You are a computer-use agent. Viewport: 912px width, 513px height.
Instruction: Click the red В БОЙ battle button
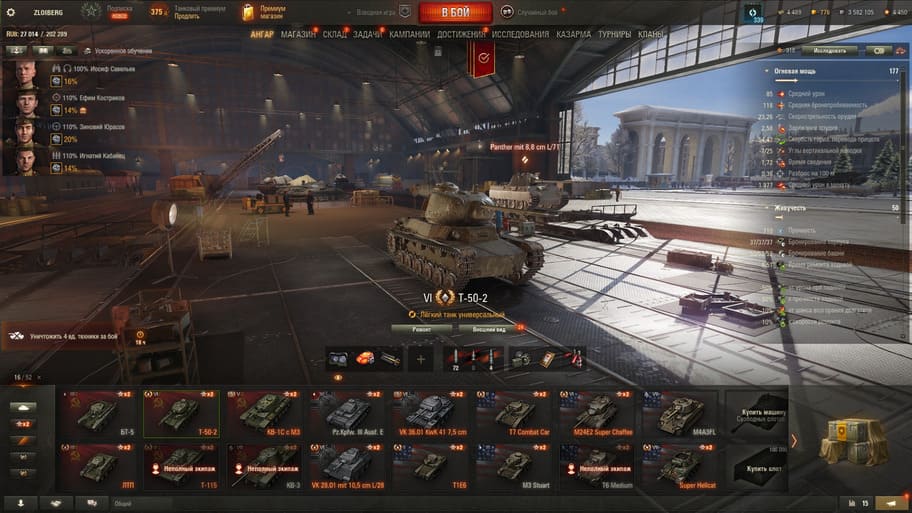pos(455,12)
